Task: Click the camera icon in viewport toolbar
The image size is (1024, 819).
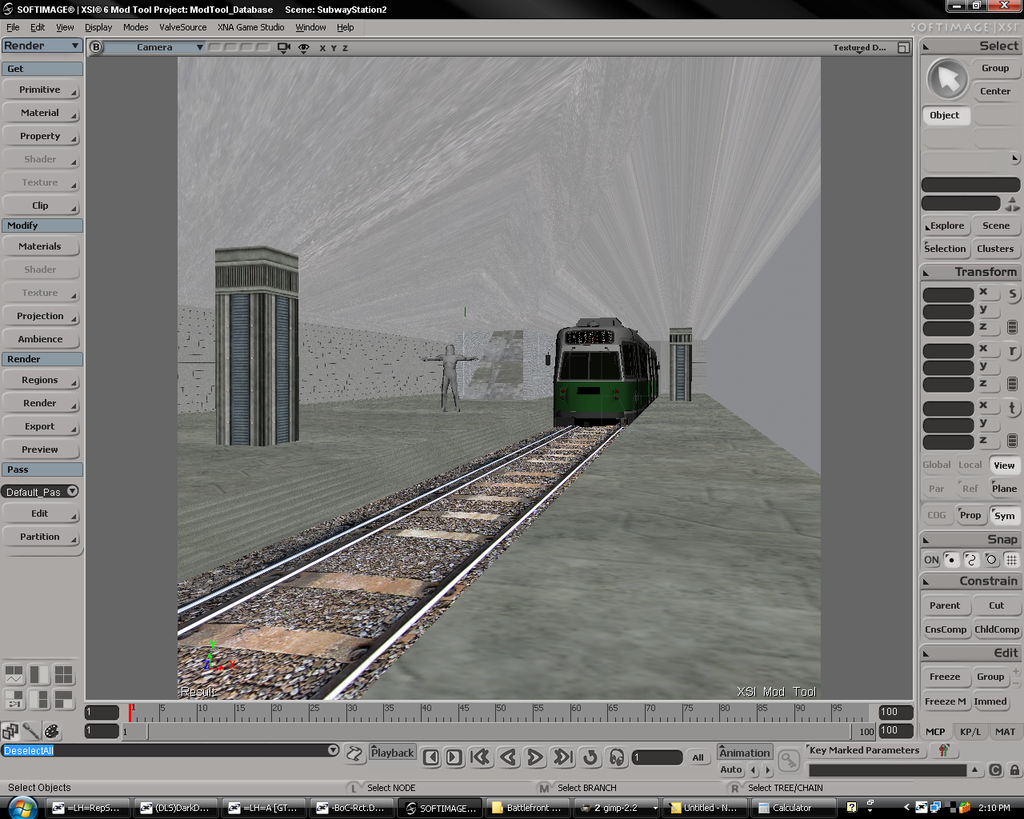Action: click(283, 48)
